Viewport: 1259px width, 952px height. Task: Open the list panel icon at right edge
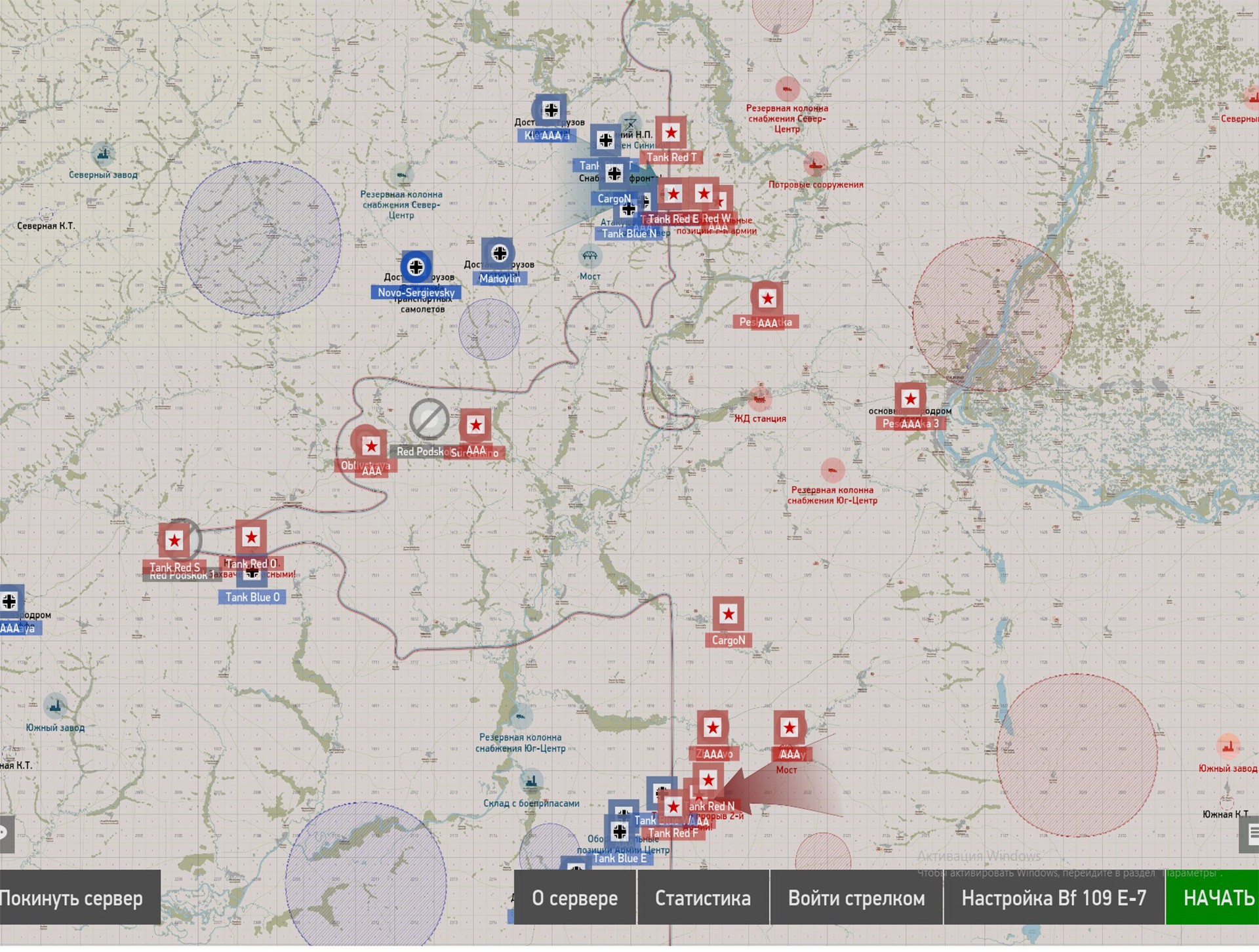1251,834
